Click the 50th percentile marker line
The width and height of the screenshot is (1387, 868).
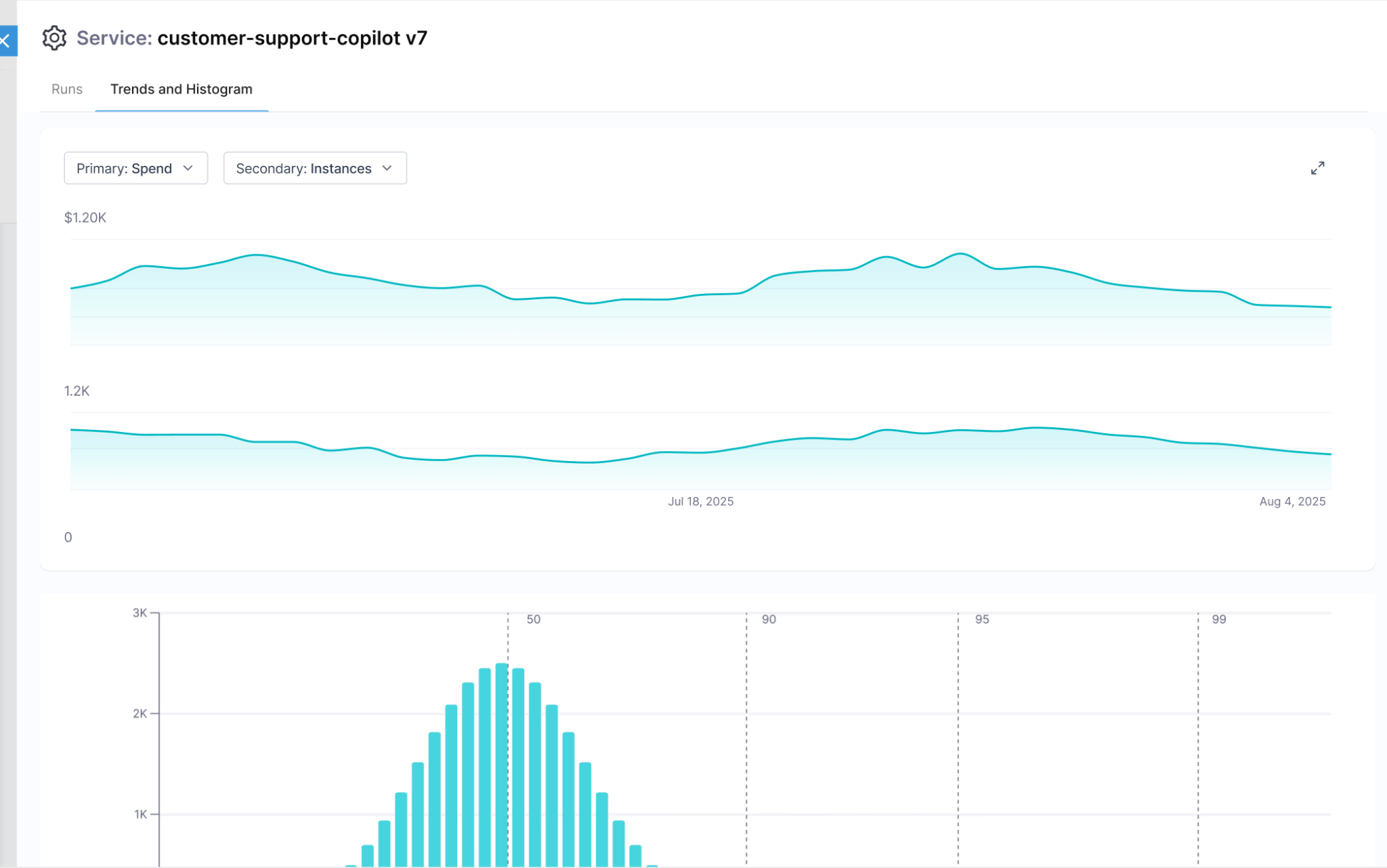click(508, 738)
